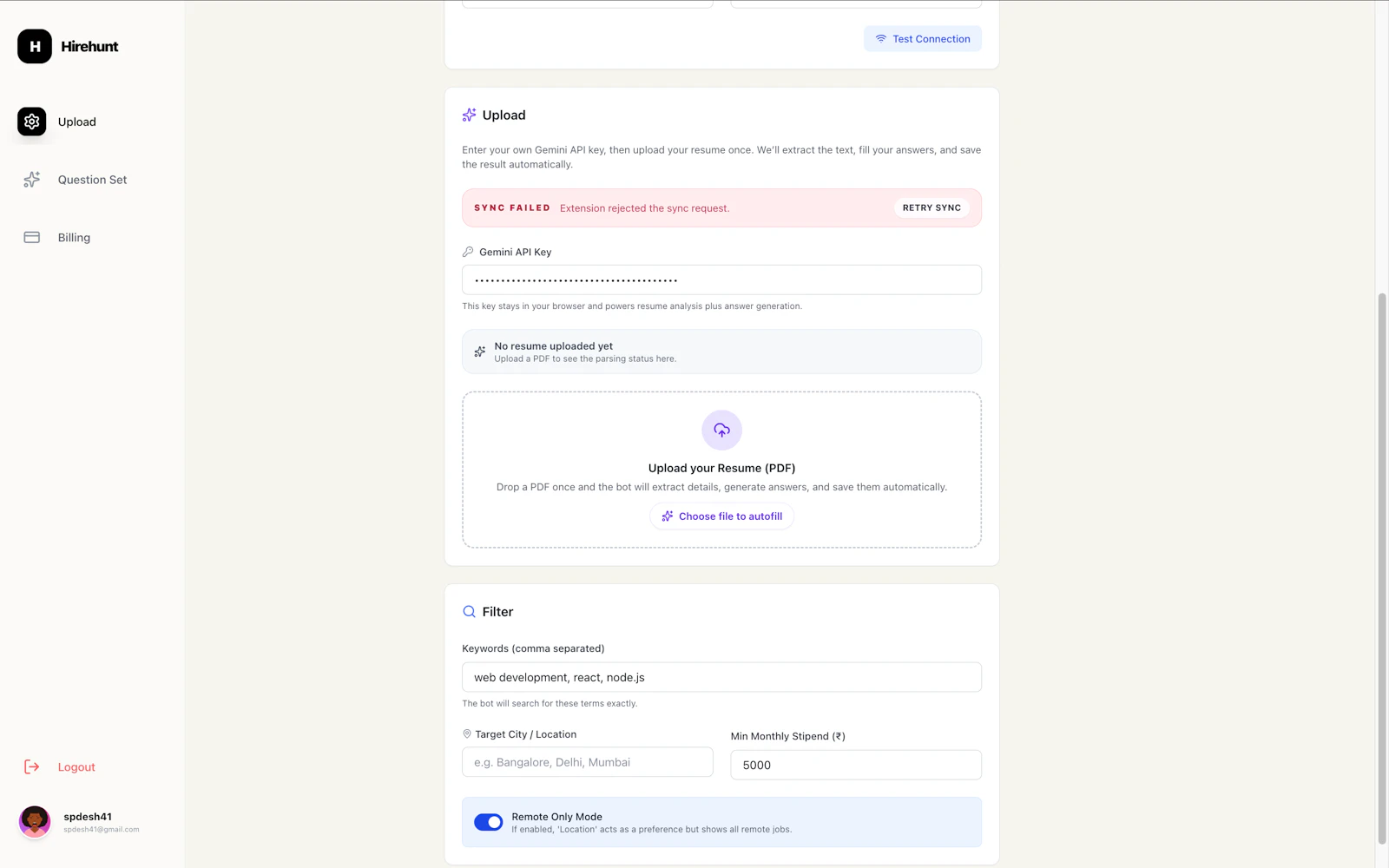
Task: Click 'The bot will search for these terms' hint
Action: (x=550, y=703)
